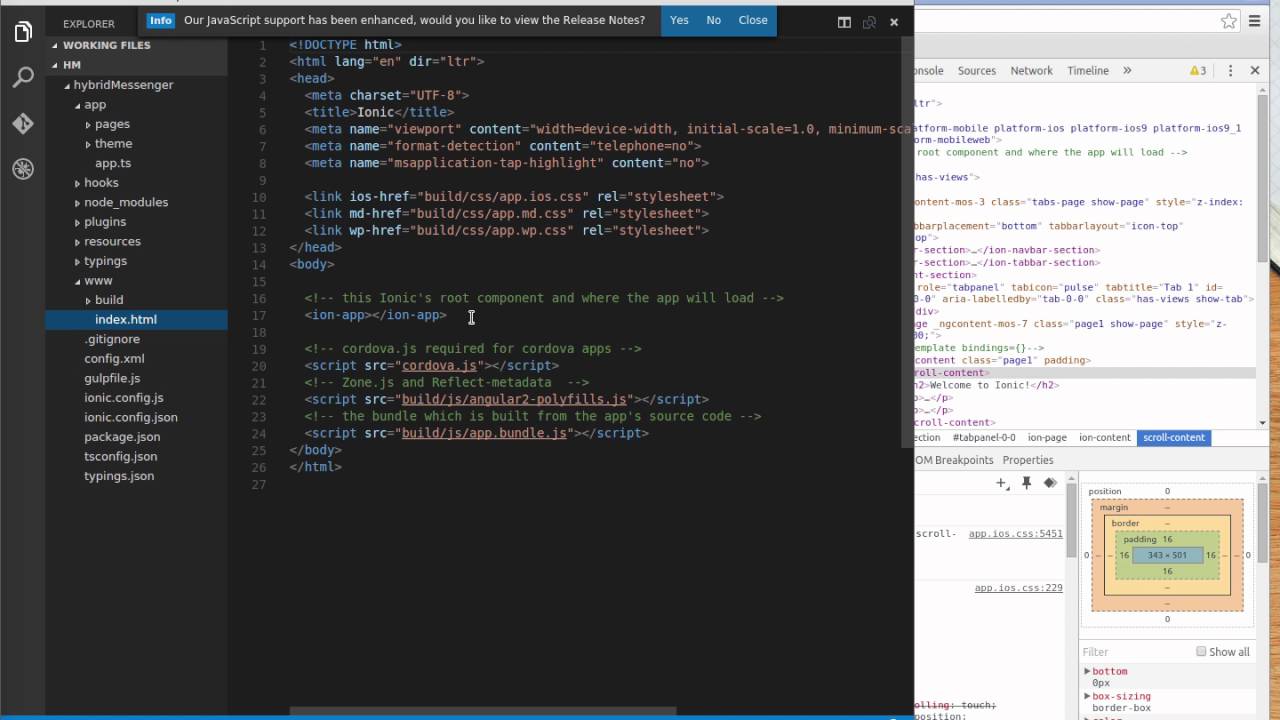
Task: Open the Explorer view in activity bar
Action: click(x=23, y=32)
